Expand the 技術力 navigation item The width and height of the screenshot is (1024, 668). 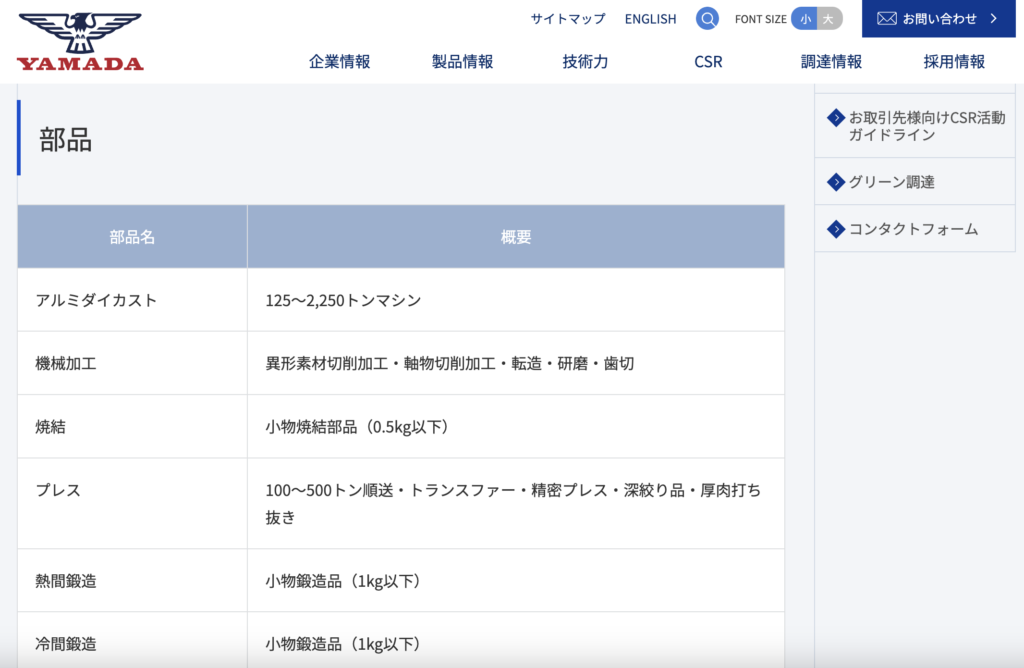pyautogui.click(x=585, y=62)
